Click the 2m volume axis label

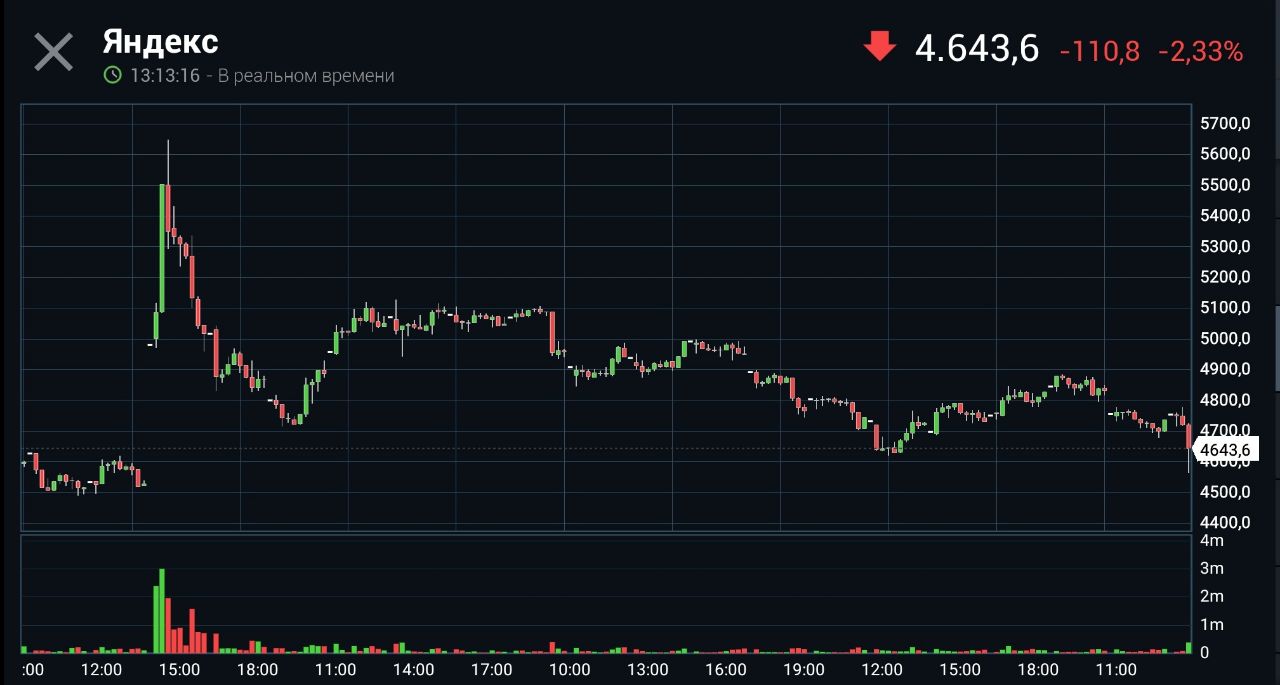[1211, 596]
